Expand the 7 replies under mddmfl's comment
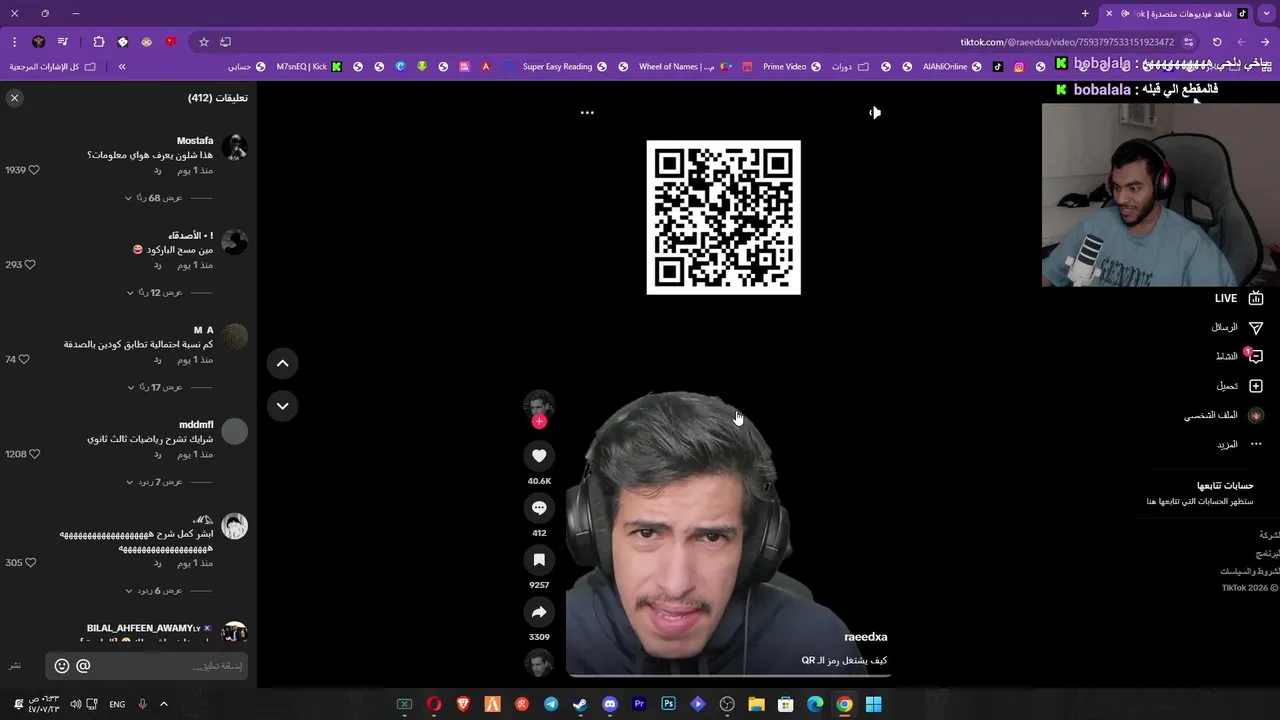Viewport: 1280px width, 720px height. 153,482
